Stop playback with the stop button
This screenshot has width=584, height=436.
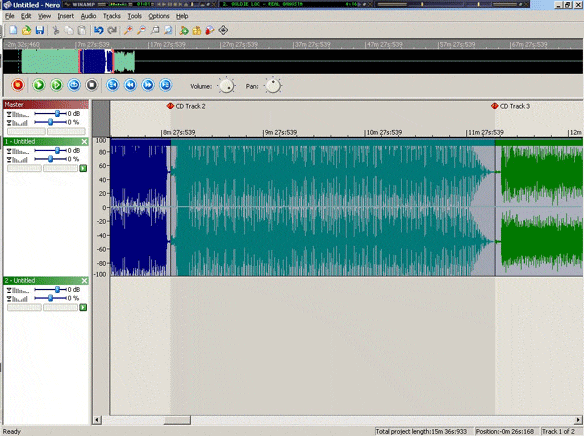(92, 85)
